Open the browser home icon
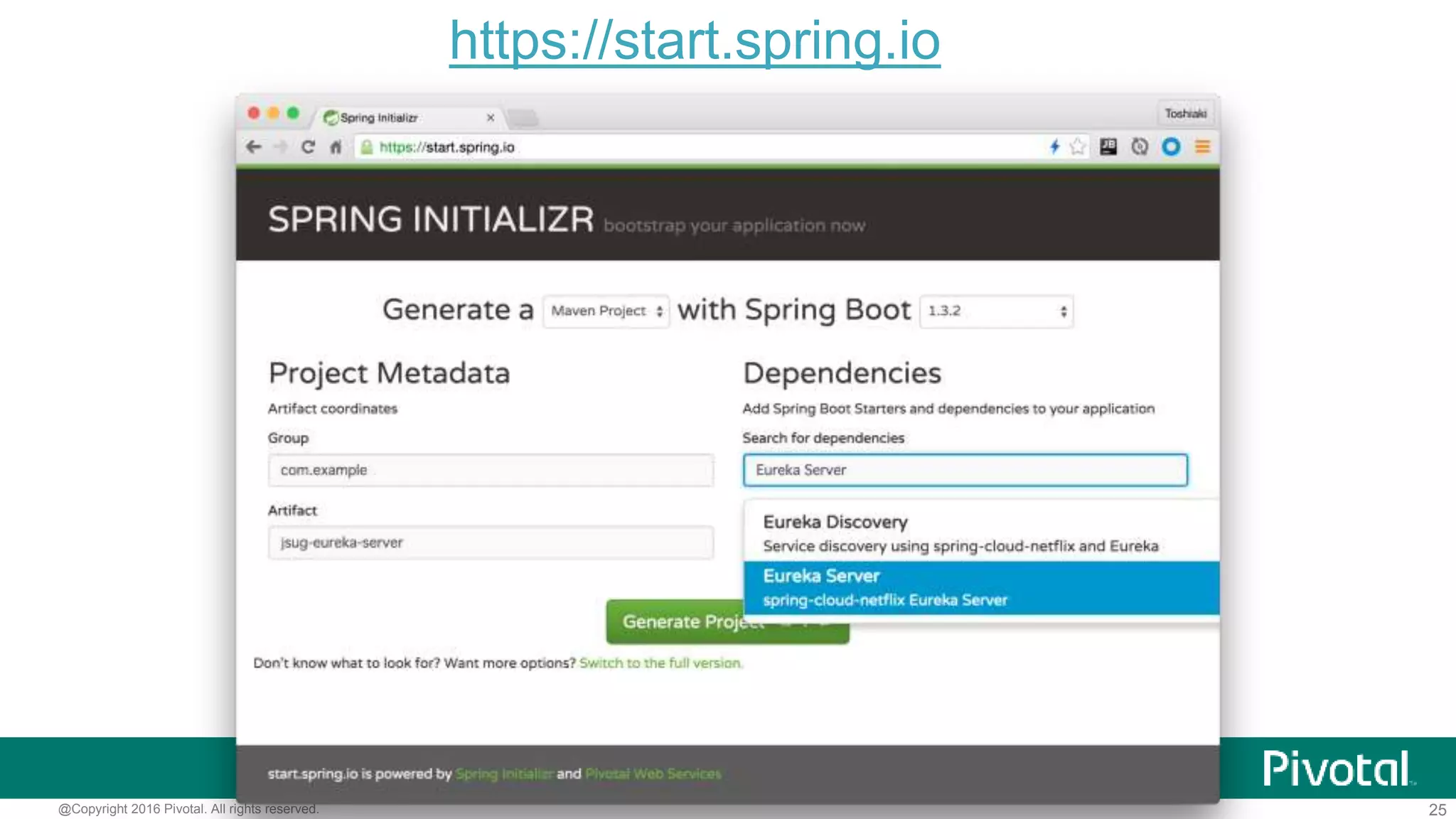 coord(336,147)
